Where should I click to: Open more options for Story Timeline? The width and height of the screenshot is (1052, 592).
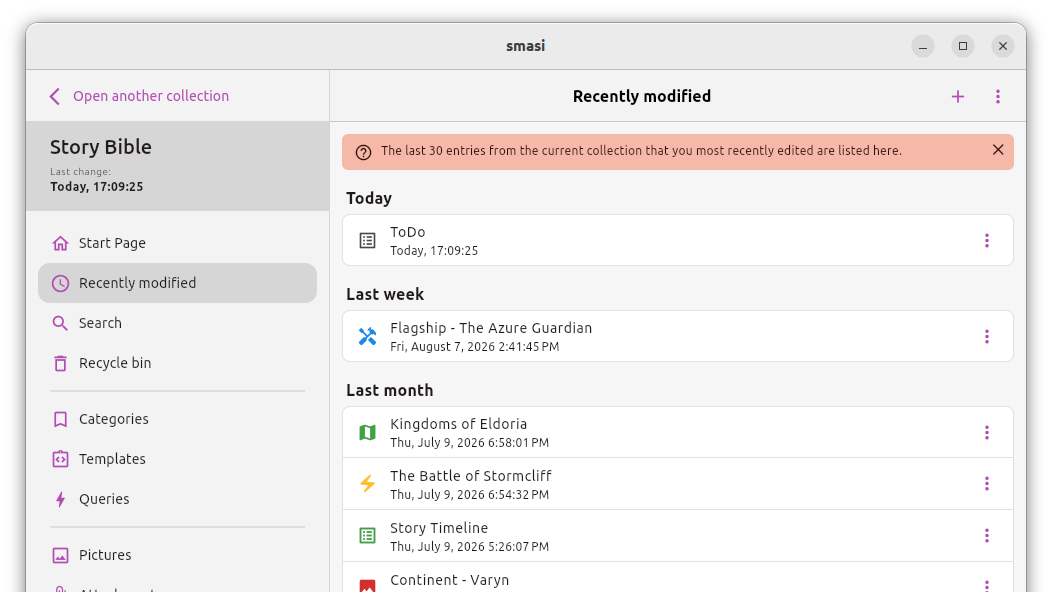coord(987,536)
